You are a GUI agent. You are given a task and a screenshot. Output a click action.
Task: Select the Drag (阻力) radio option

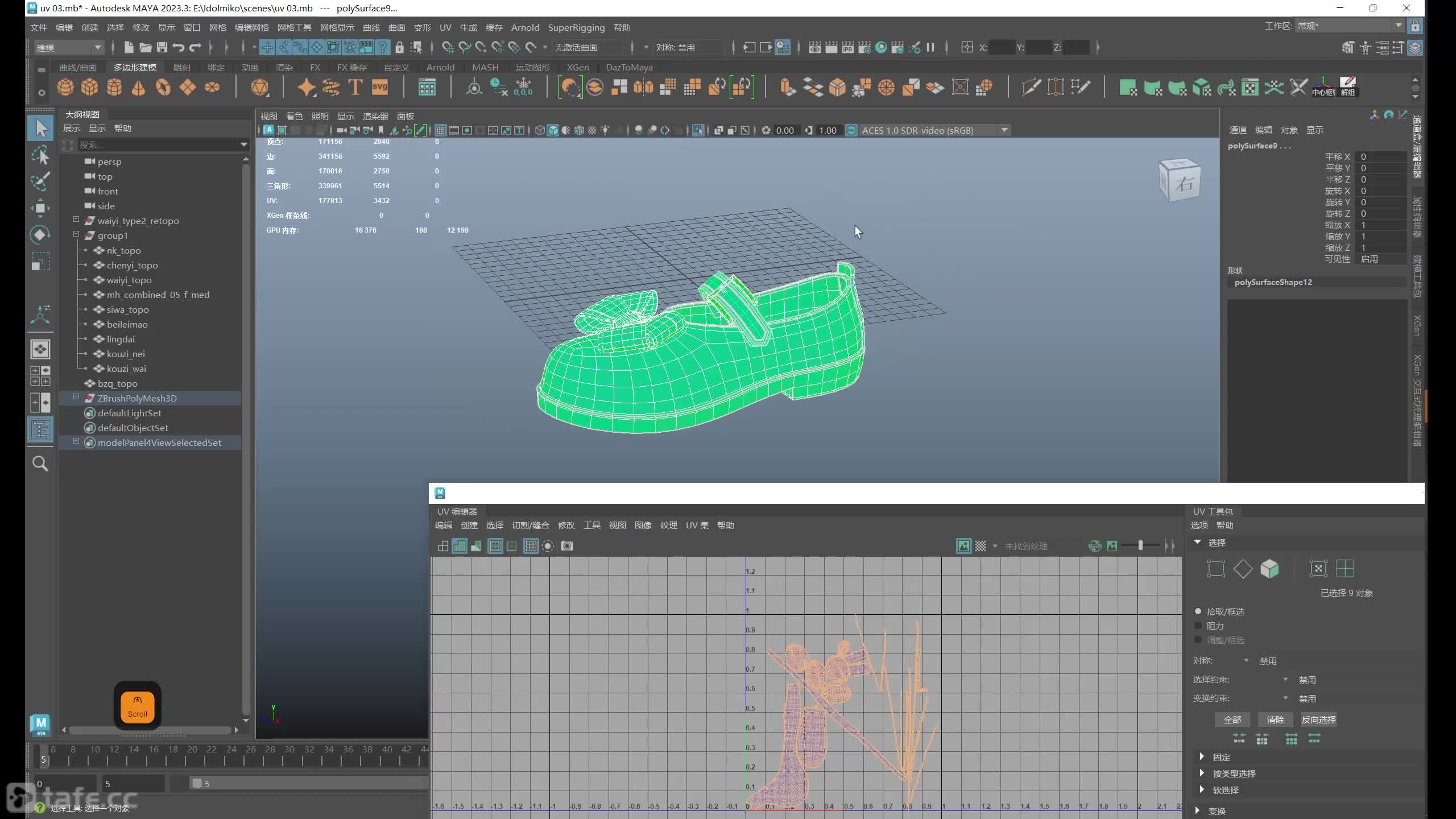click(1198, 626)
